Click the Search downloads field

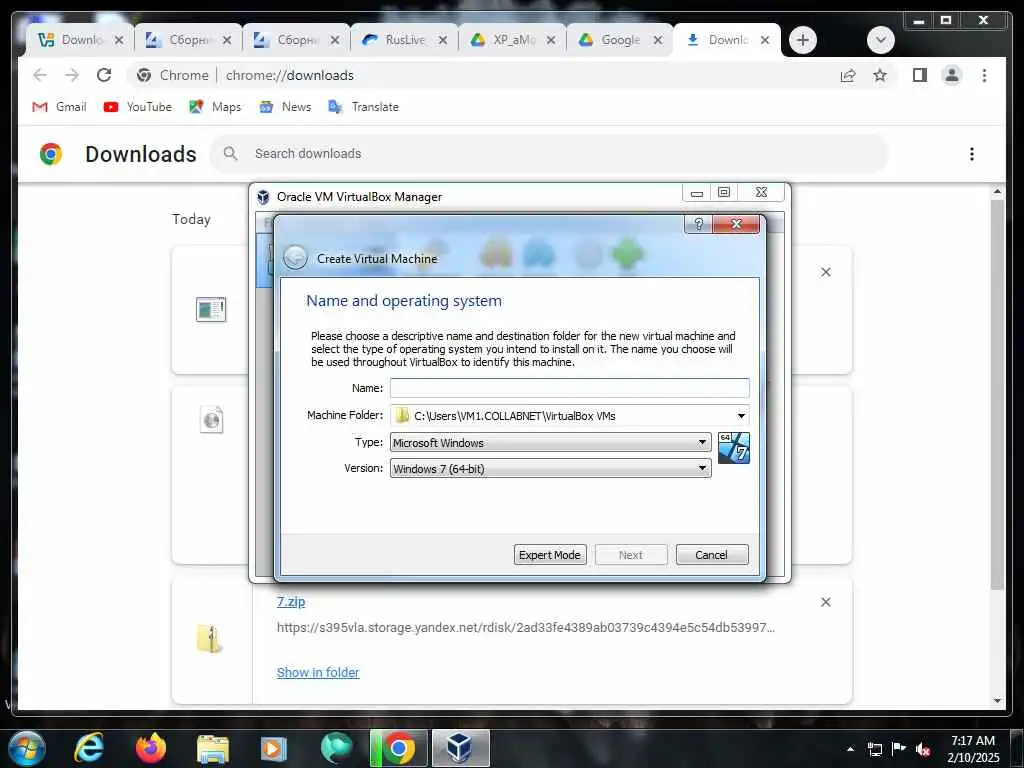tap(549, 153)
